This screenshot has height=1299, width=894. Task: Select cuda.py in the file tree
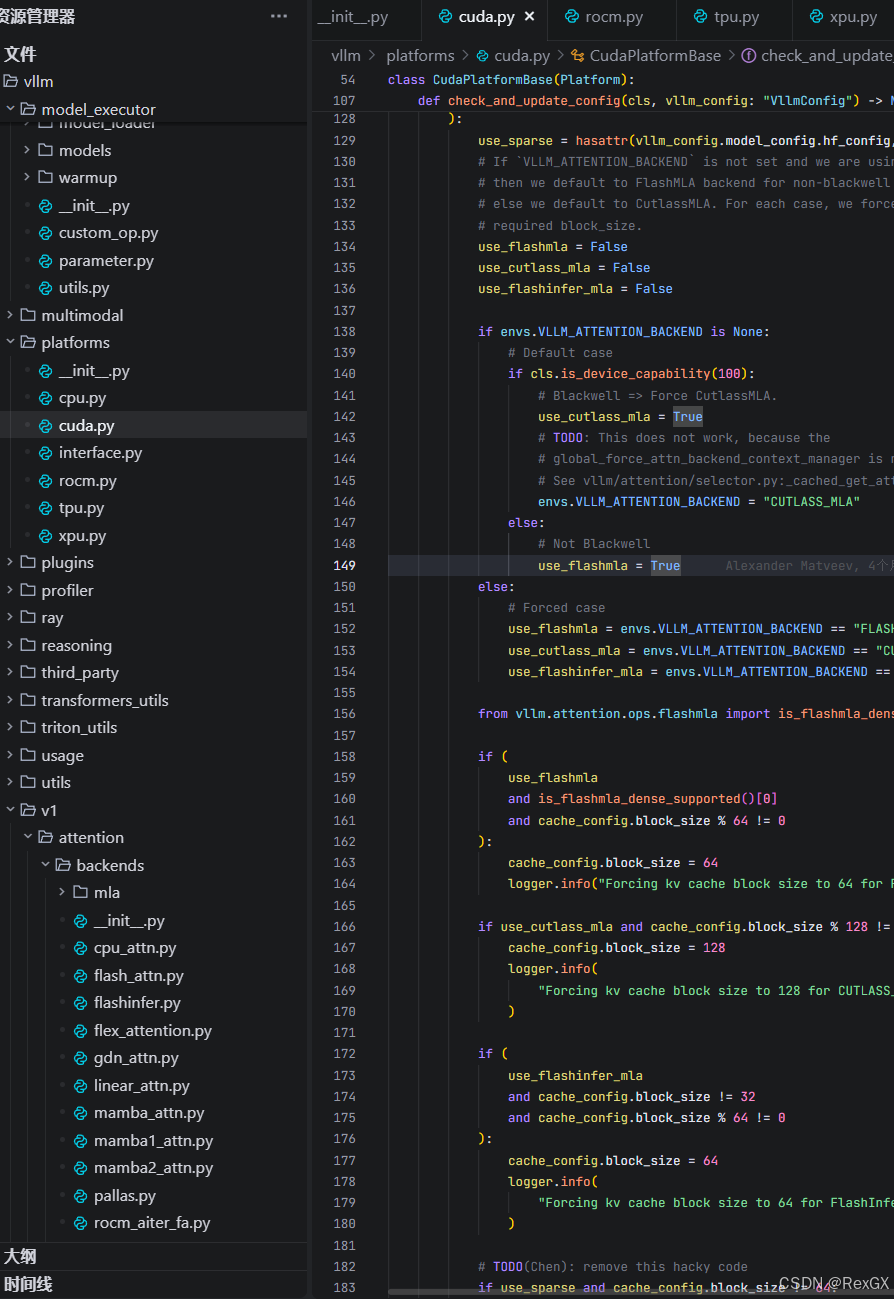click(86, 425)
